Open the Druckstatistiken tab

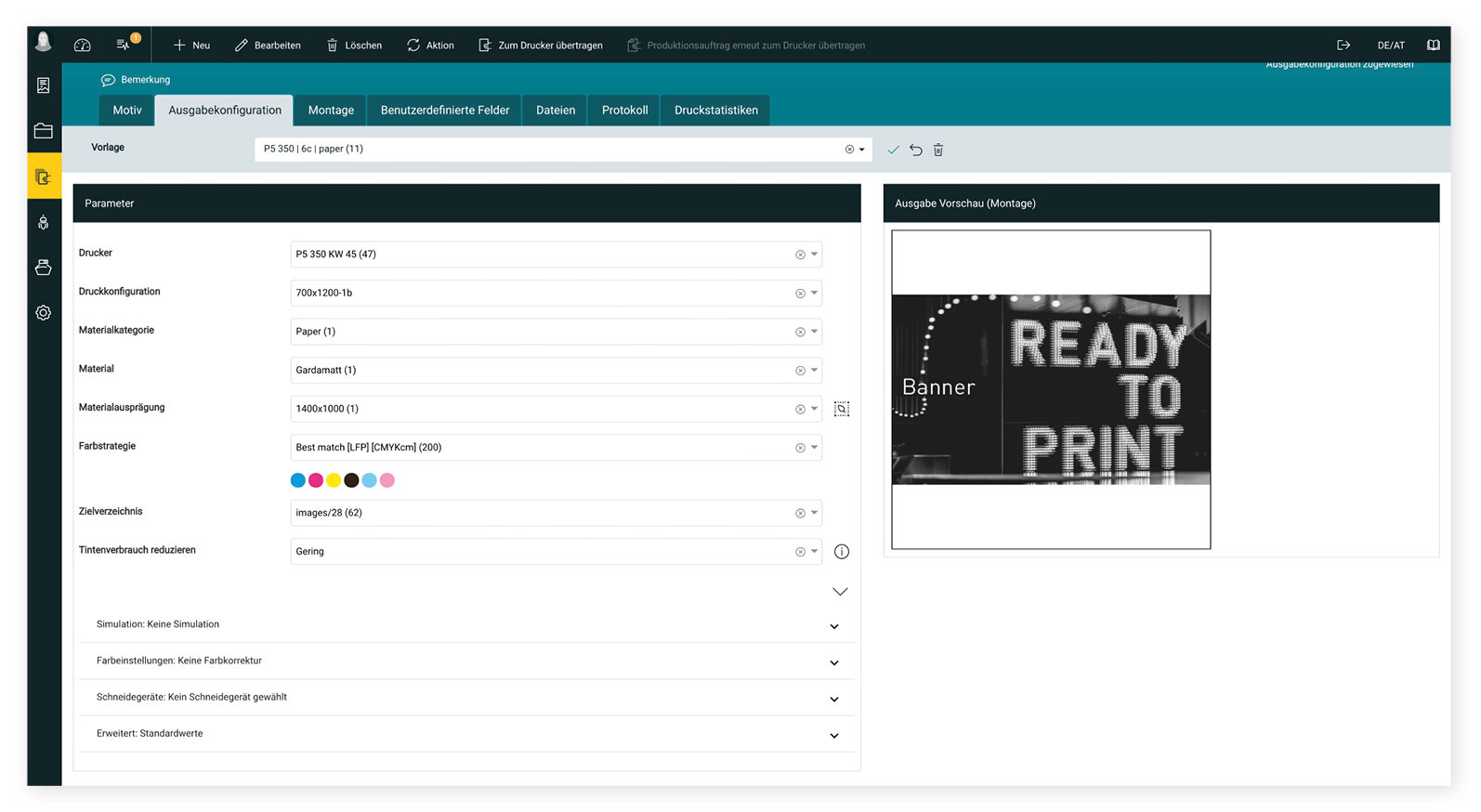(715, 111)
